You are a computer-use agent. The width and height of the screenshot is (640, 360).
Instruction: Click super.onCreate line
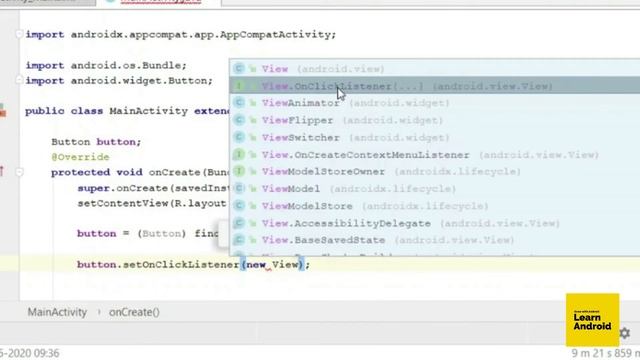coord(153,188)
